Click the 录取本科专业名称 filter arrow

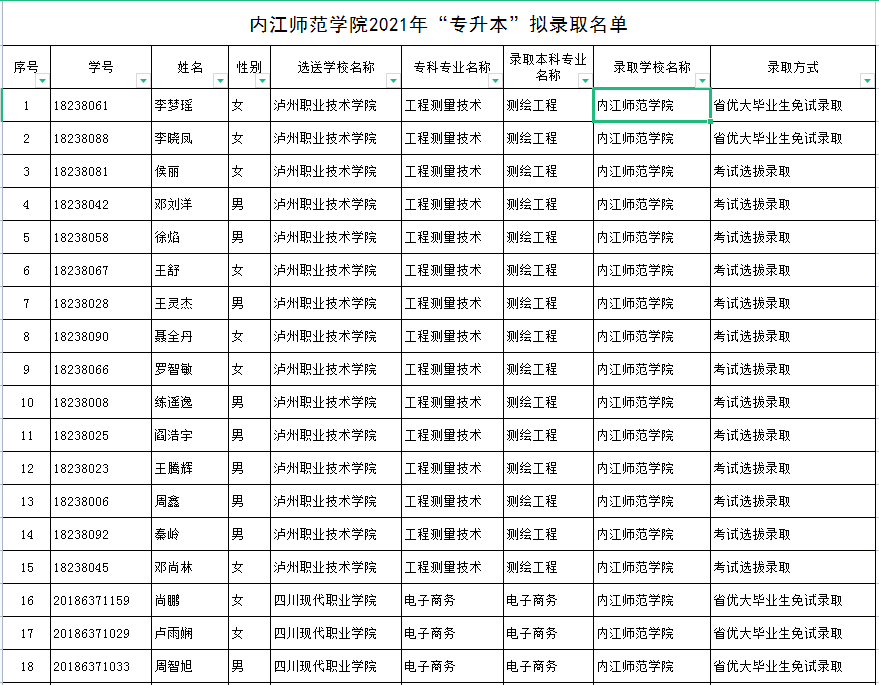point(585,81)
